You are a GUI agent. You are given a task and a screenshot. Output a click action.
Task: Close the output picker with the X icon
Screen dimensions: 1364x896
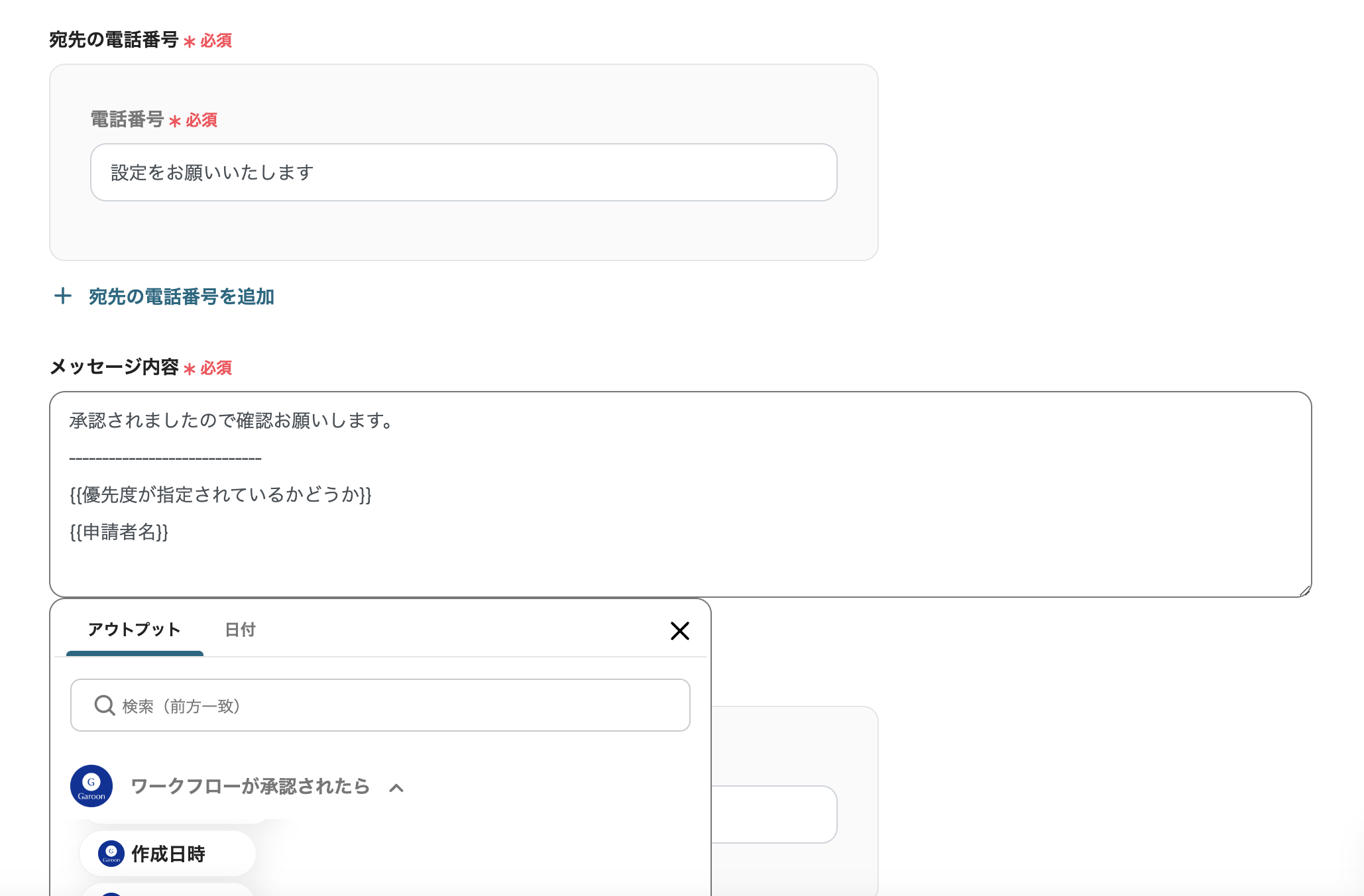click(680, 631)
